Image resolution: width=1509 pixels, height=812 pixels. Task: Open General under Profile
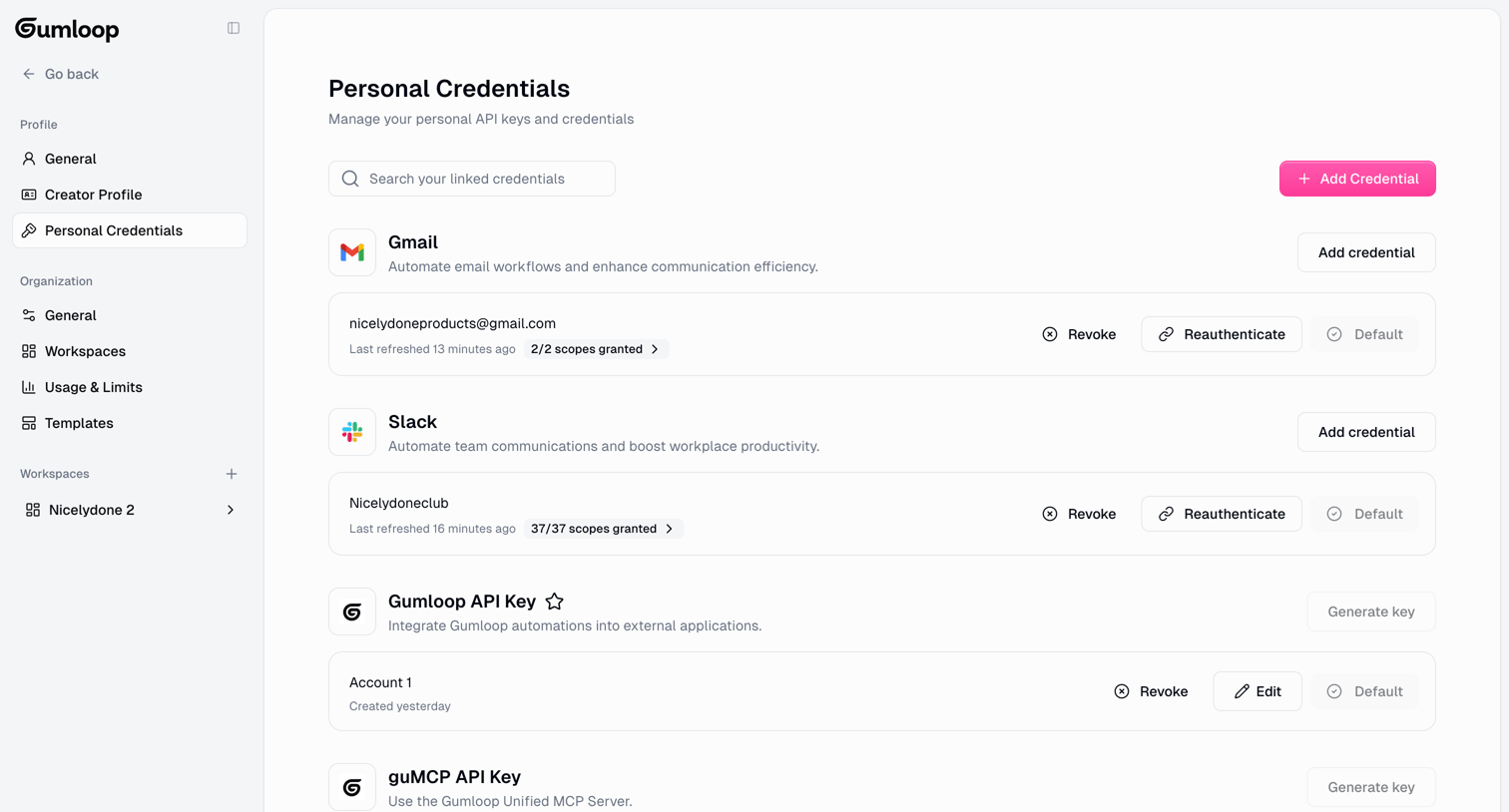pos(130,159)
